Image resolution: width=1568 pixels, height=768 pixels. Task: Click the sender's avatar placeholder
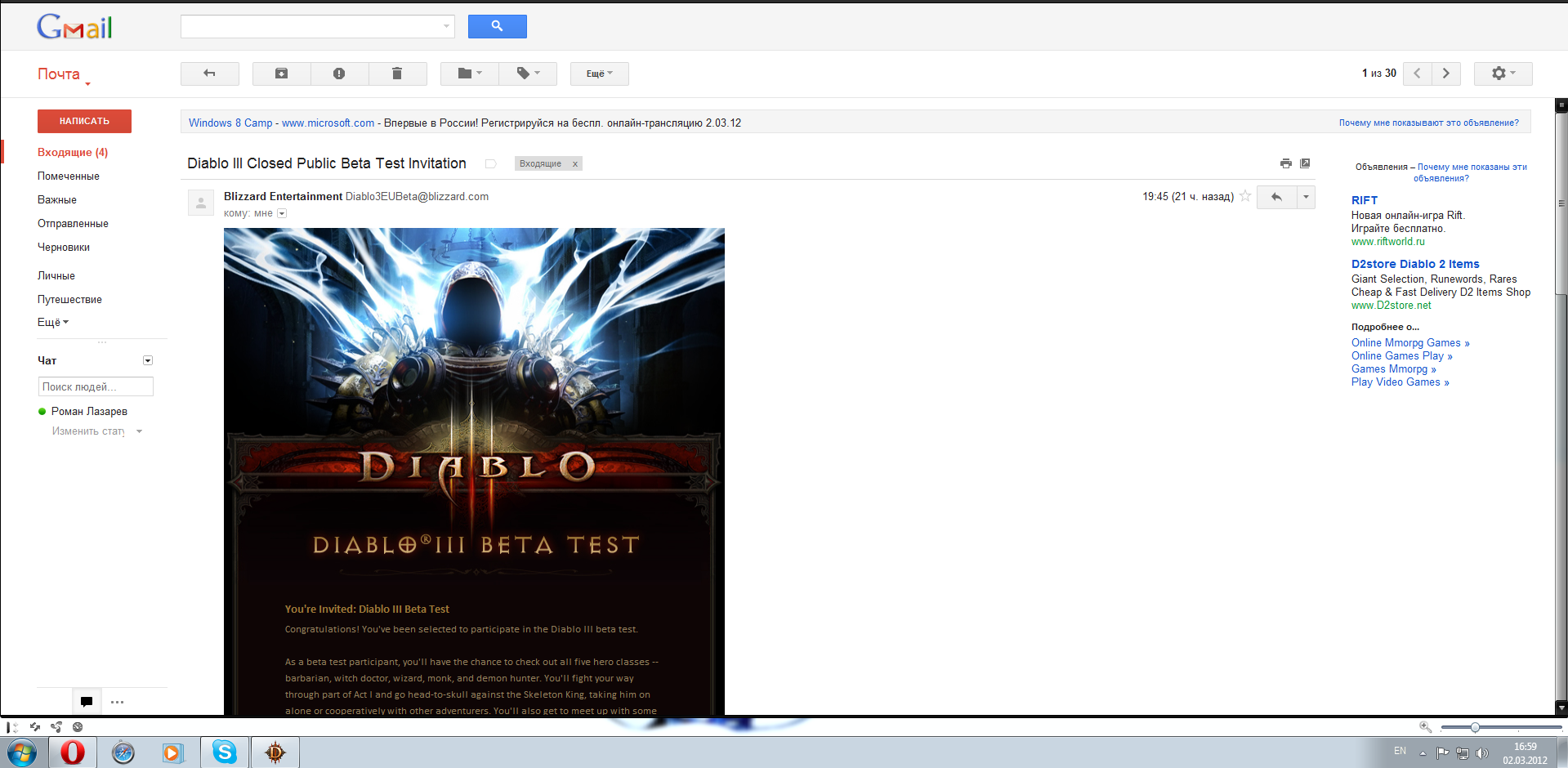[x=201, y=203]
